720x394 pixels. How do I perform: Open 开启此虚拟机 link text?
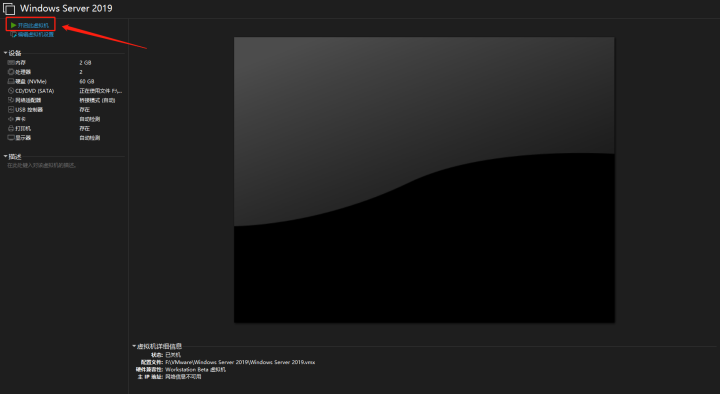pyautogui.click(x=33, y=25)
